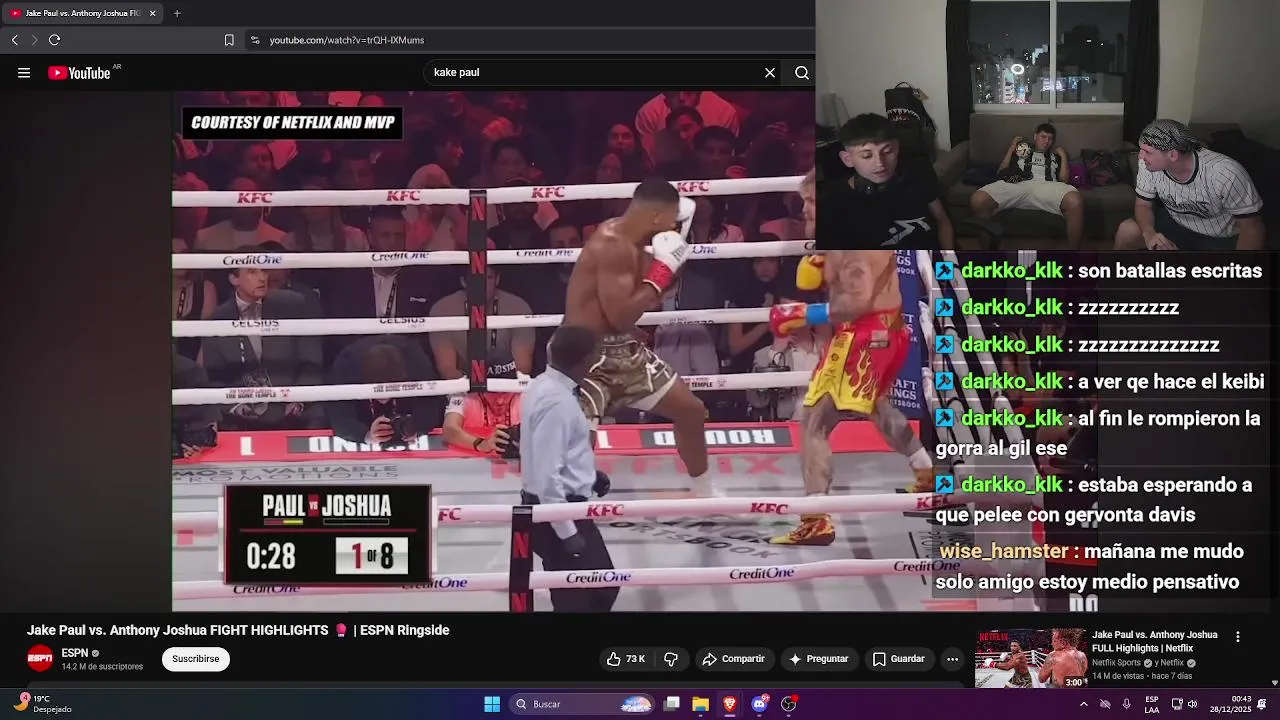1280x720 pixels.
Task: Click the chat message 'son batallas escritas'
Action: click(1170, 271)
